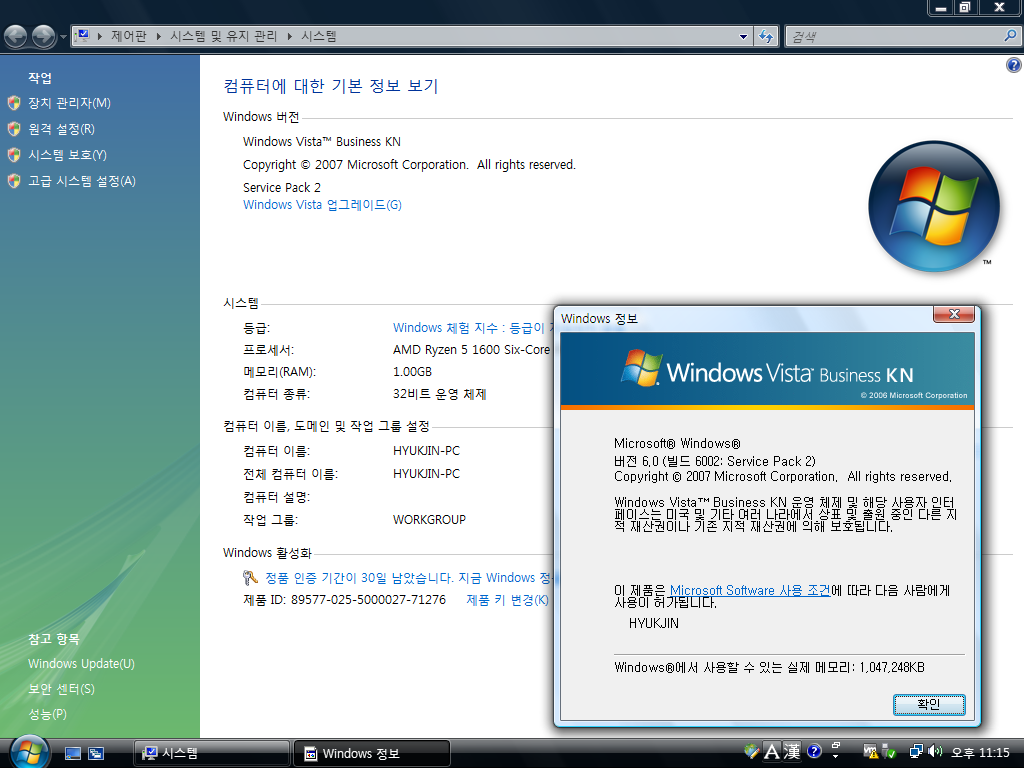This screenshot has height=768, width=1024.
Task: Click the clock showing 오후 11:15
Action: tap(980, 753)
